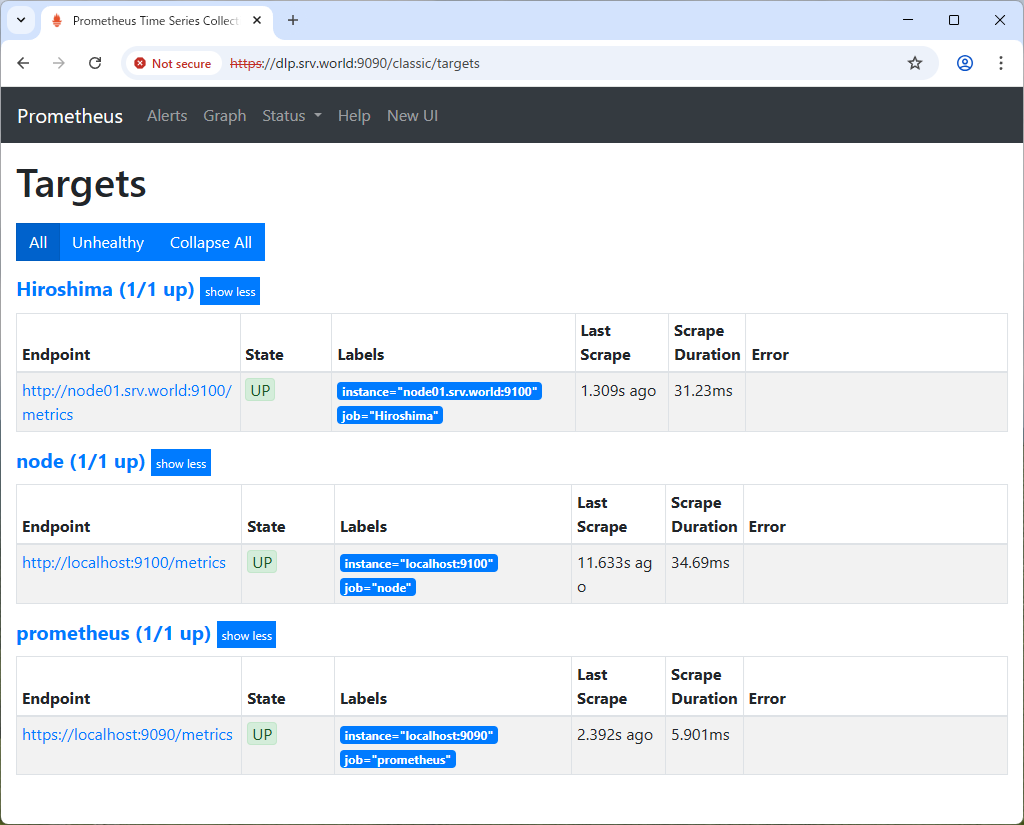Filter to show Unhealthy targets only
1024x825 pixels.
pos(108,242)
